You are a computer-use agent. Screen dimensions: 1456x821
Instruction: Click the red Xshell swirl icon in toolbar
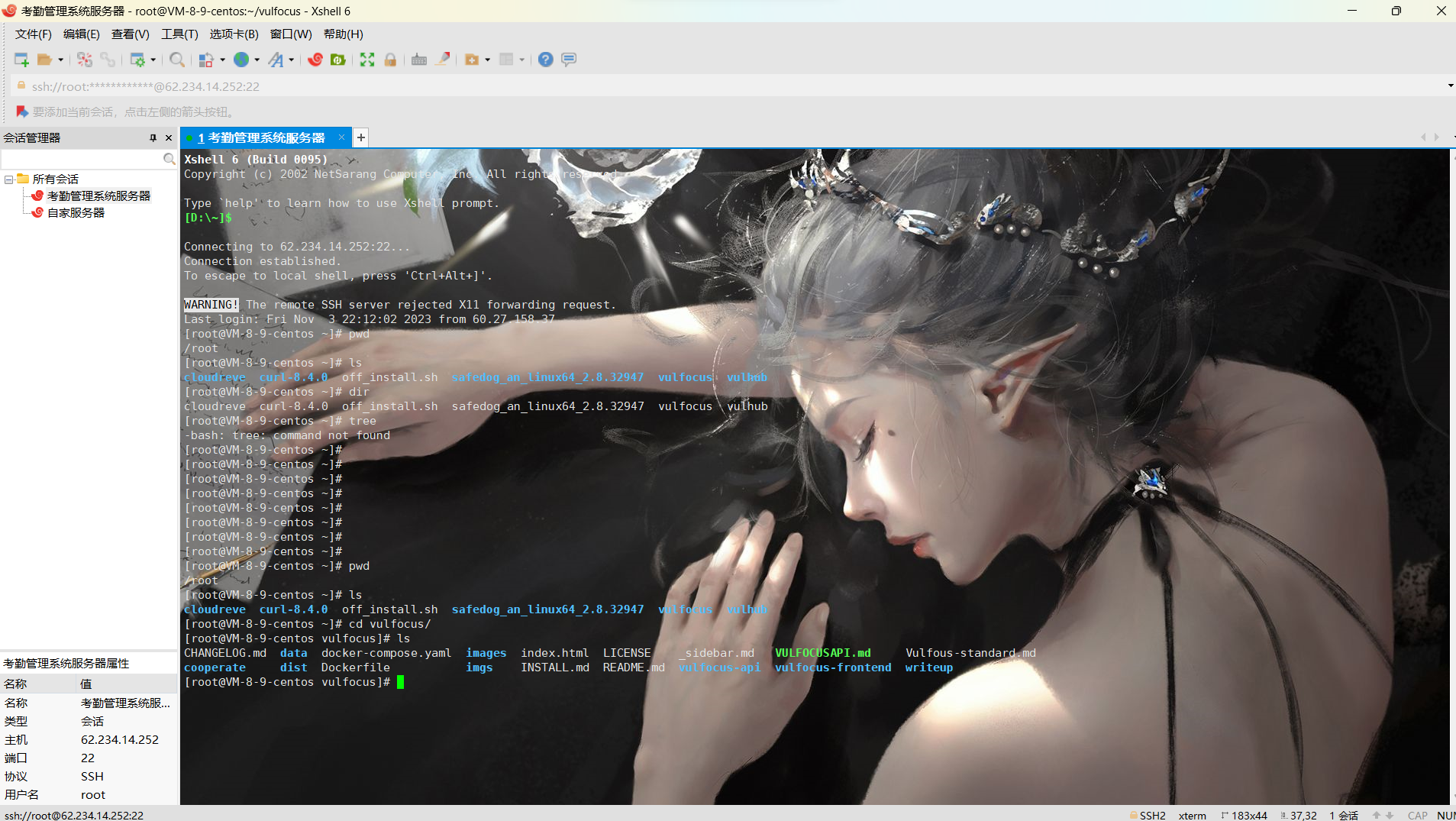[x=315, y=60]
